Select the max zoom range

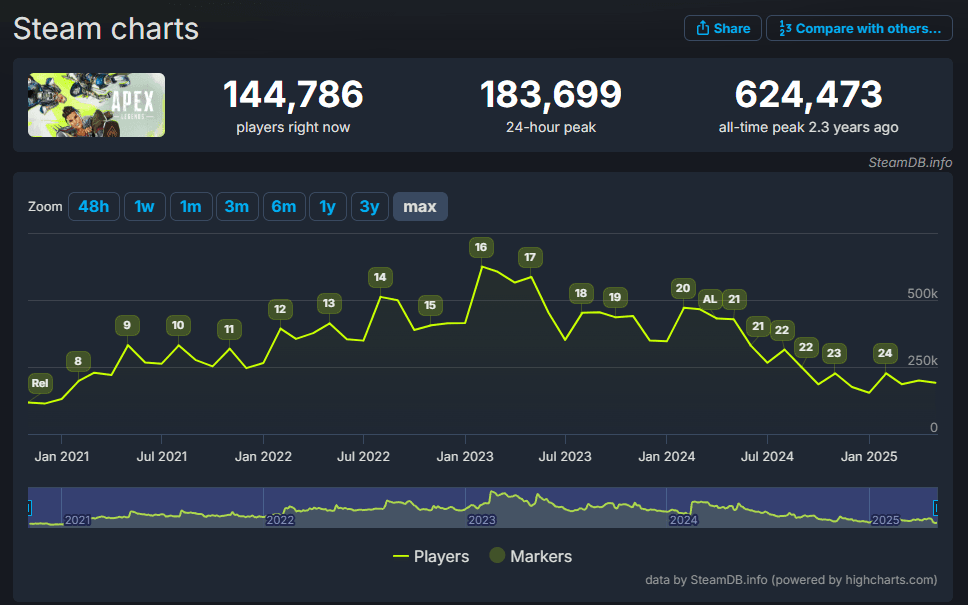tap(420, 206)
